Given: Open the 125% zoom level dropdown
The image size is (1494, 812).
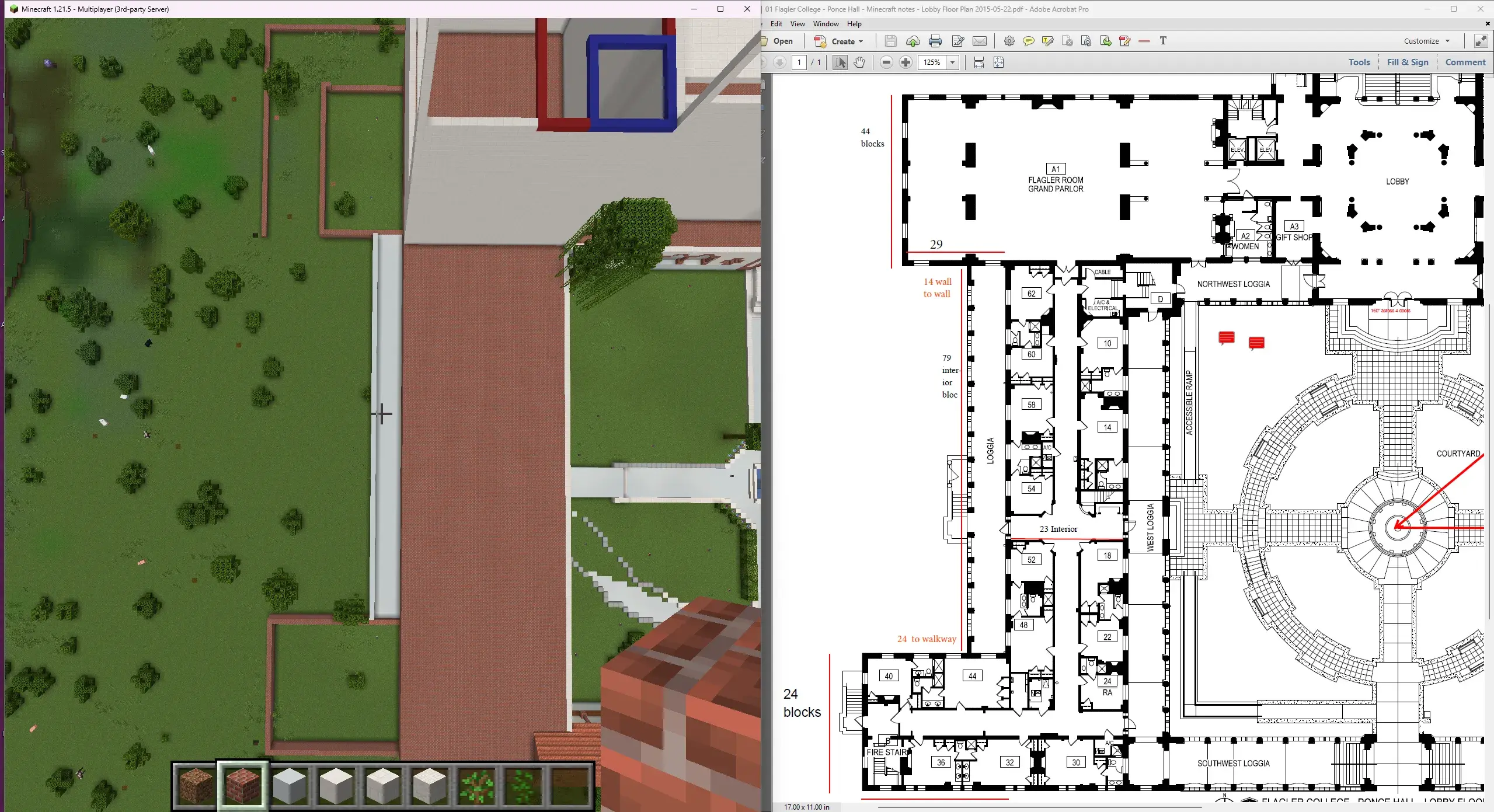Looking at the screenshot, I should (953, 62).
